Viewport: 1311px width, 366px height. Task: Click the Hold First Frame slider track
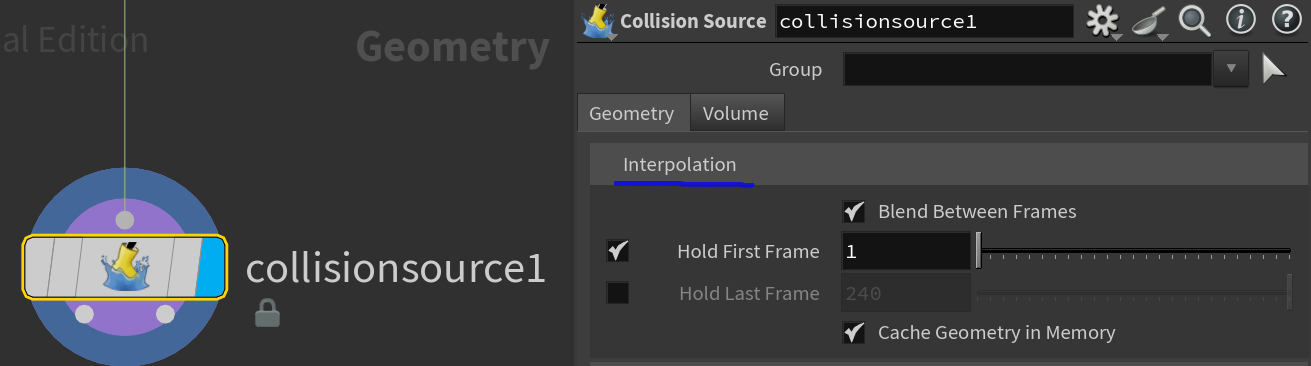(x=1134, y=251)
